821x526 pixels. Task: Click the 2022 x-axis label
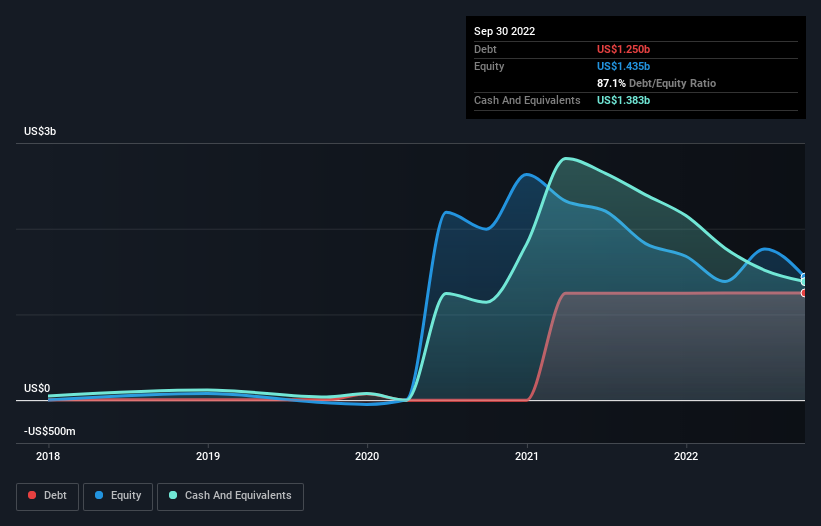coord(686,456)
